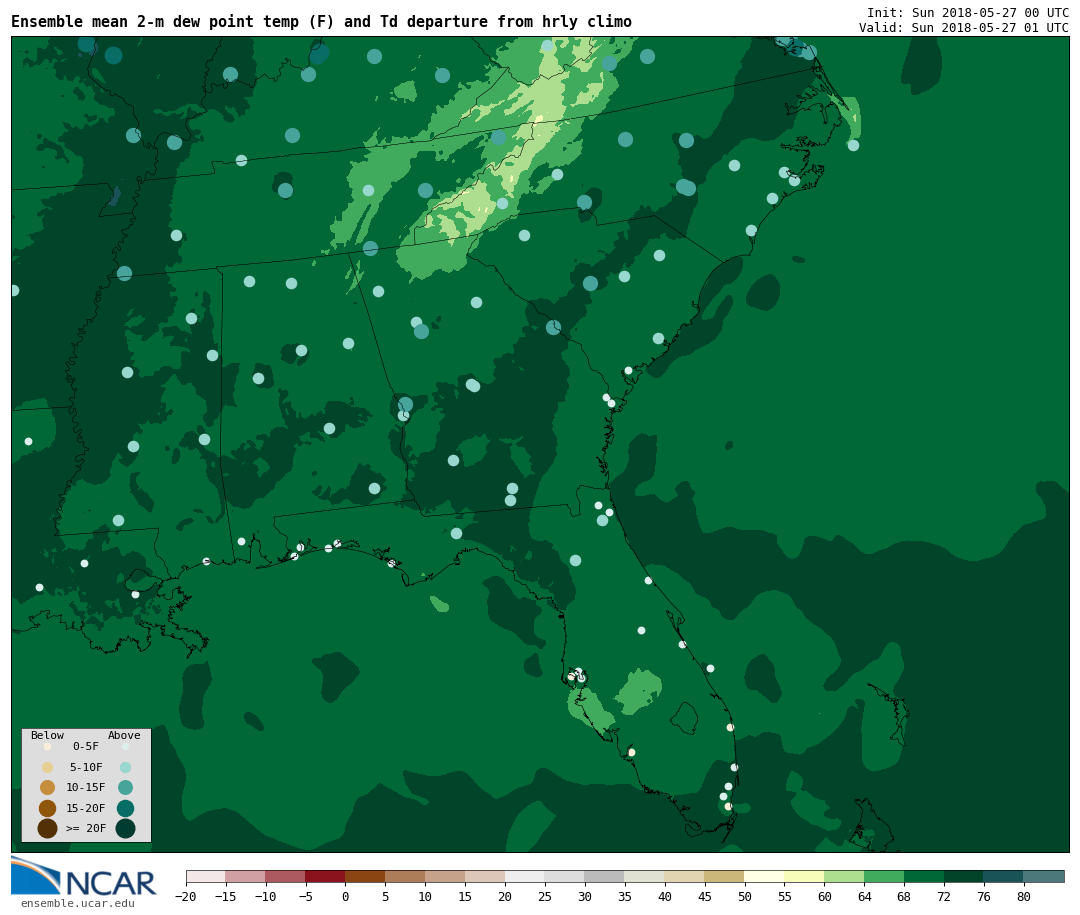Click the '64' colorbar tick label

[x=864, y=897]
